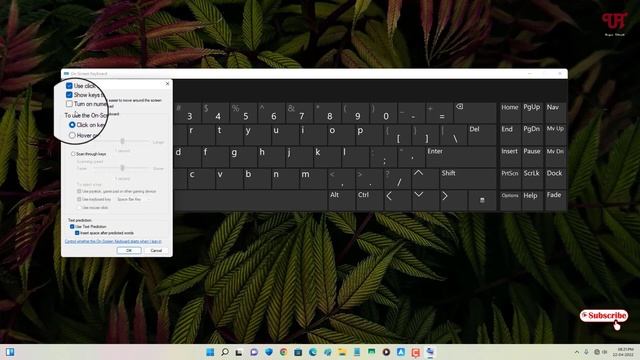
Task: Launch Google Chrome from taskbar
Action: (283, 352)
